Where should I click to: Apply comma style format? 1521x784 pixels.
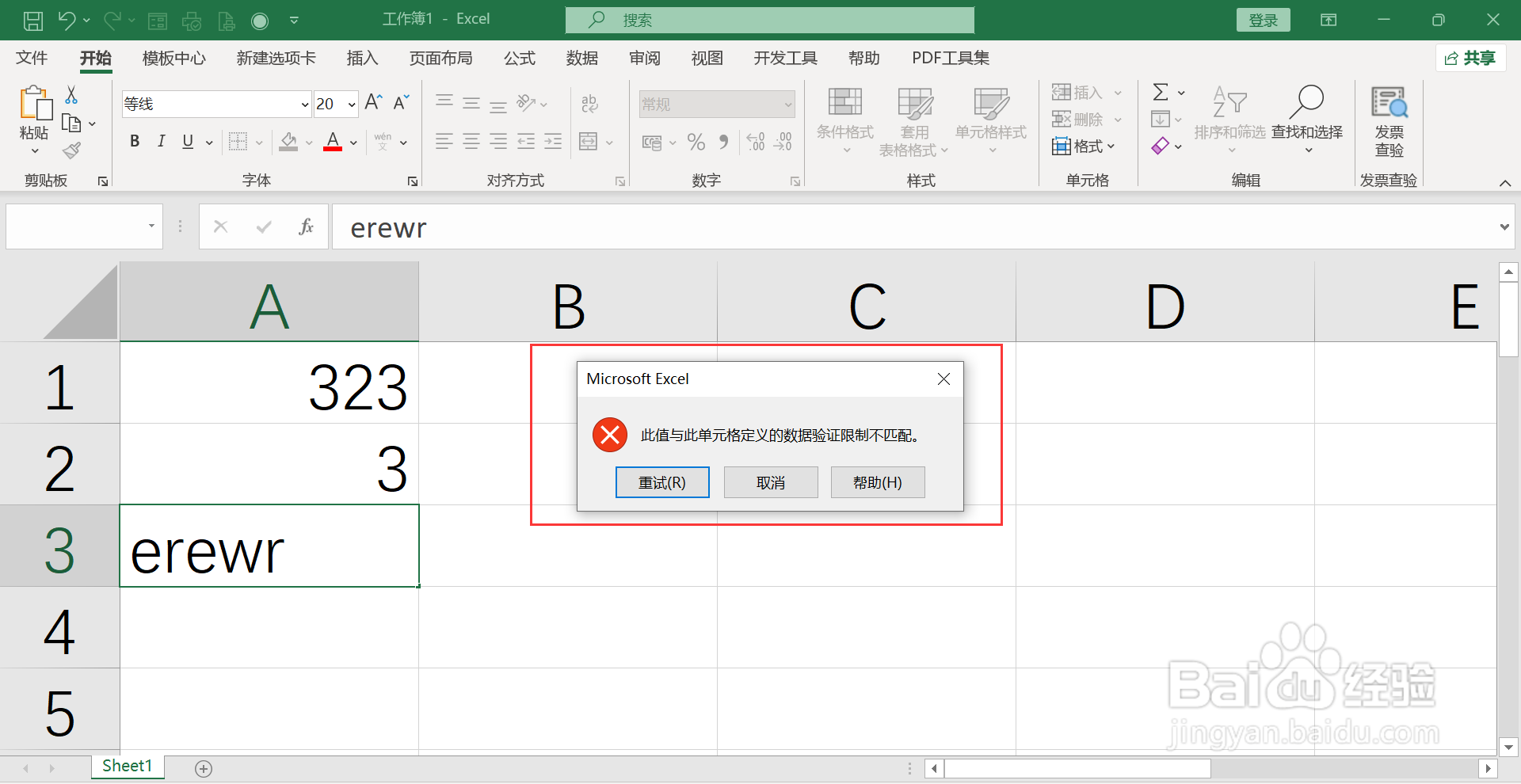[723, 142]
